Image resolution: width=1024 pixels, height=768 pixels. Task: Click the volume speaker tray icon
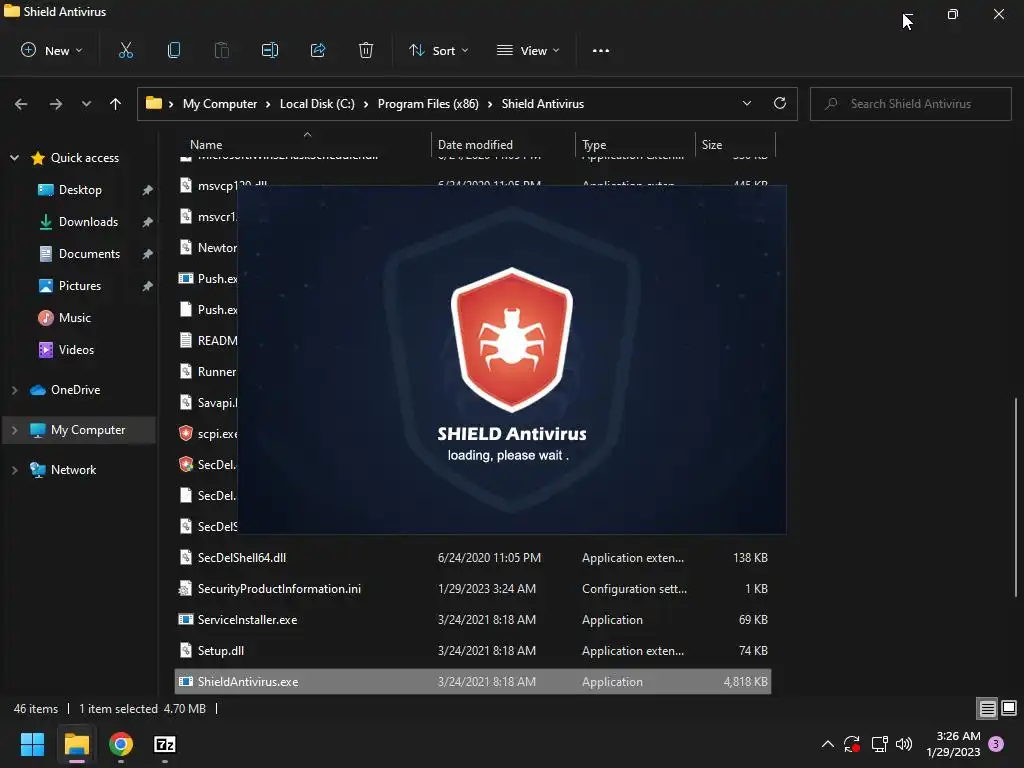point(904,744)
